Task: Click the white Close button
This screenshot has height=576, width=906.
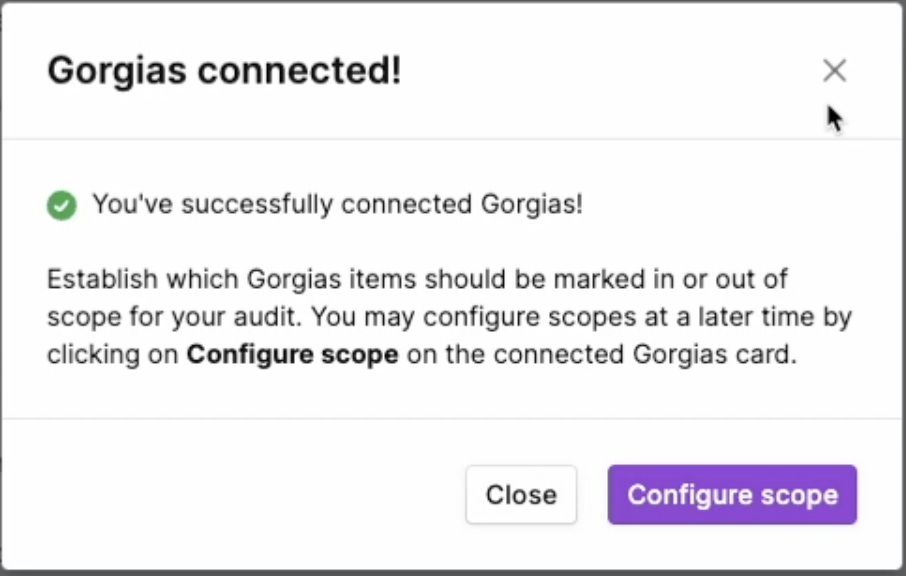Action: 521,495
